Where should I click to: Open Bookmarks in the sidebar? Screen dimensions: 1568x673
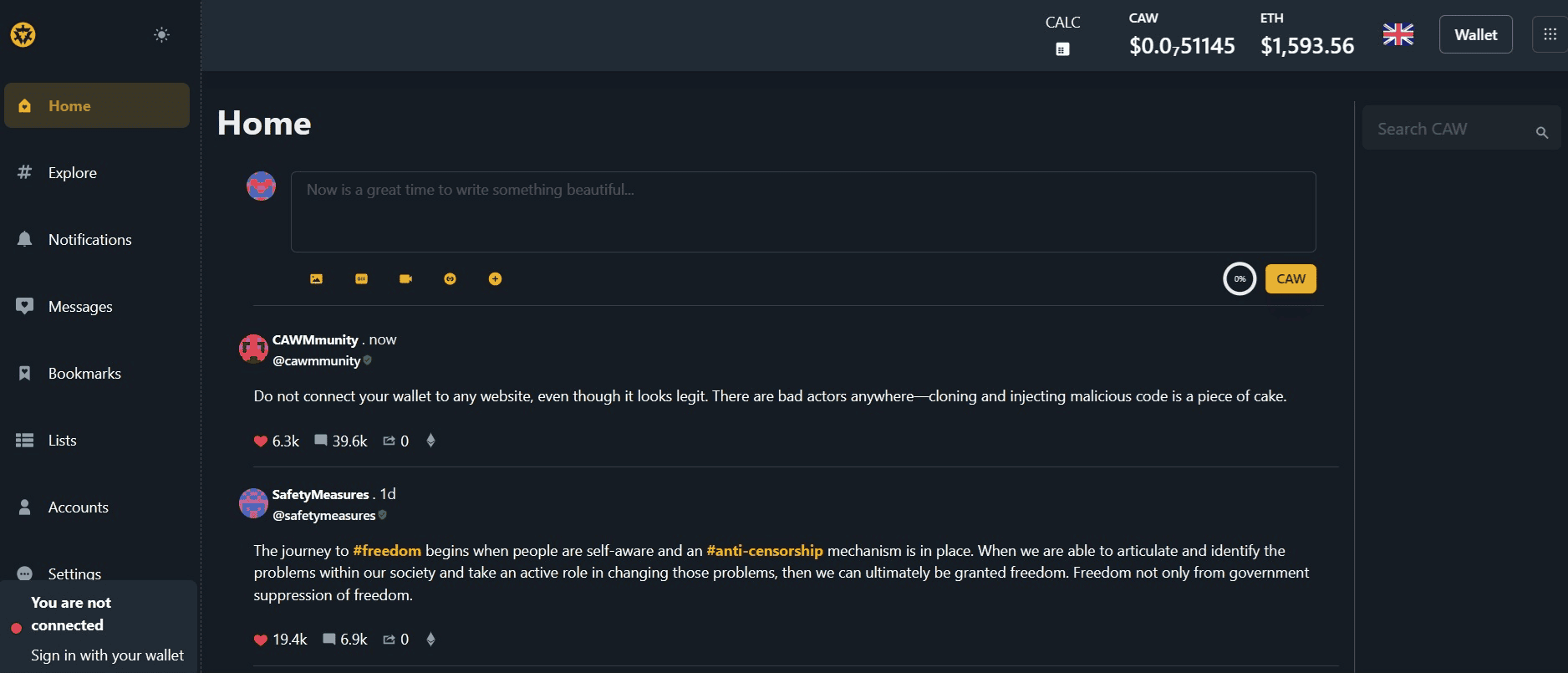point(84,374)
